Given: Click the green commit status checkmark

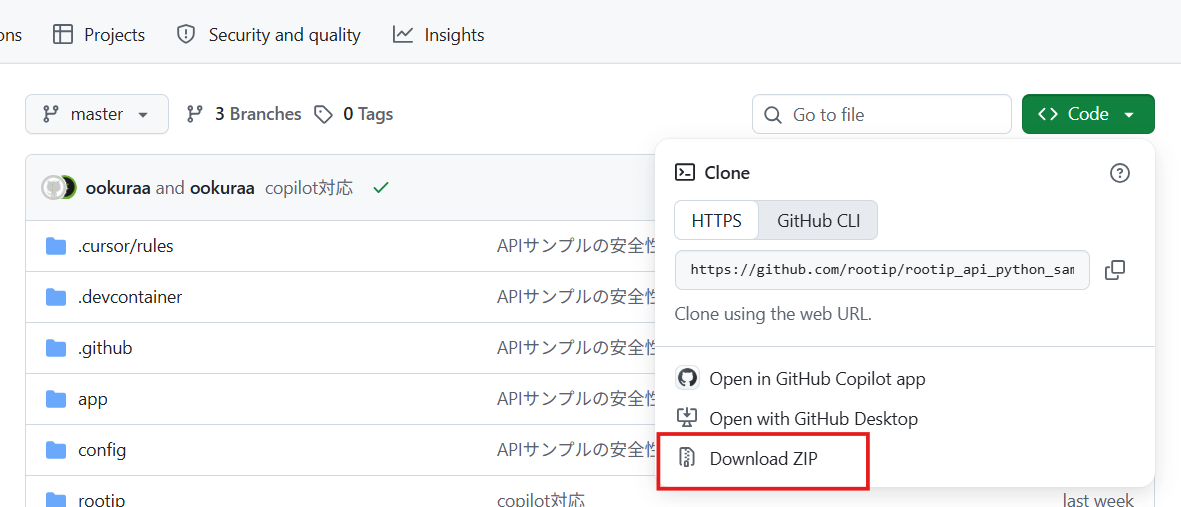Looking at the screenshot, I should (x=381, y=188).
